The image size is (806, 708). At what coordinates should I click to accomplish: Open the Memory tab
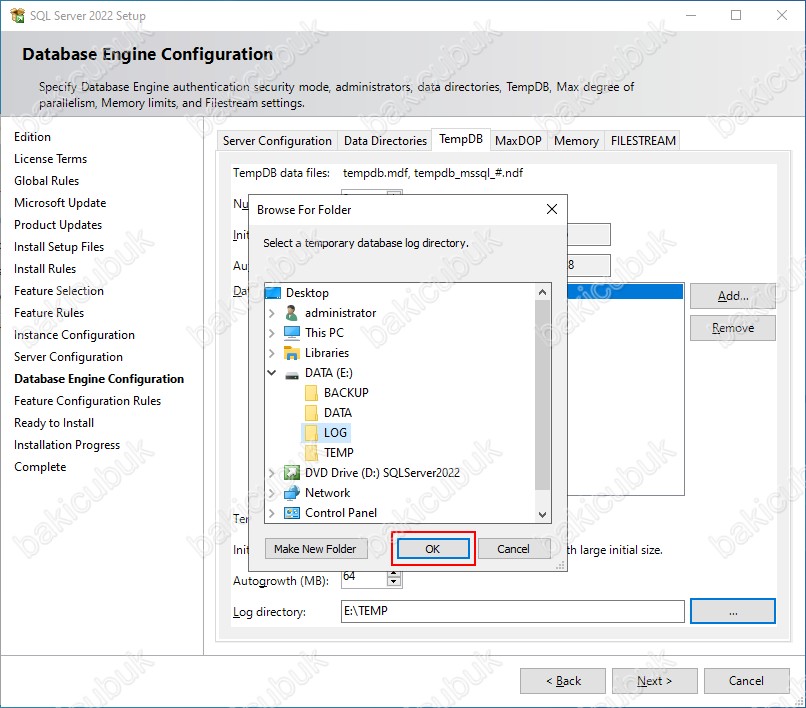coord(576,140)
